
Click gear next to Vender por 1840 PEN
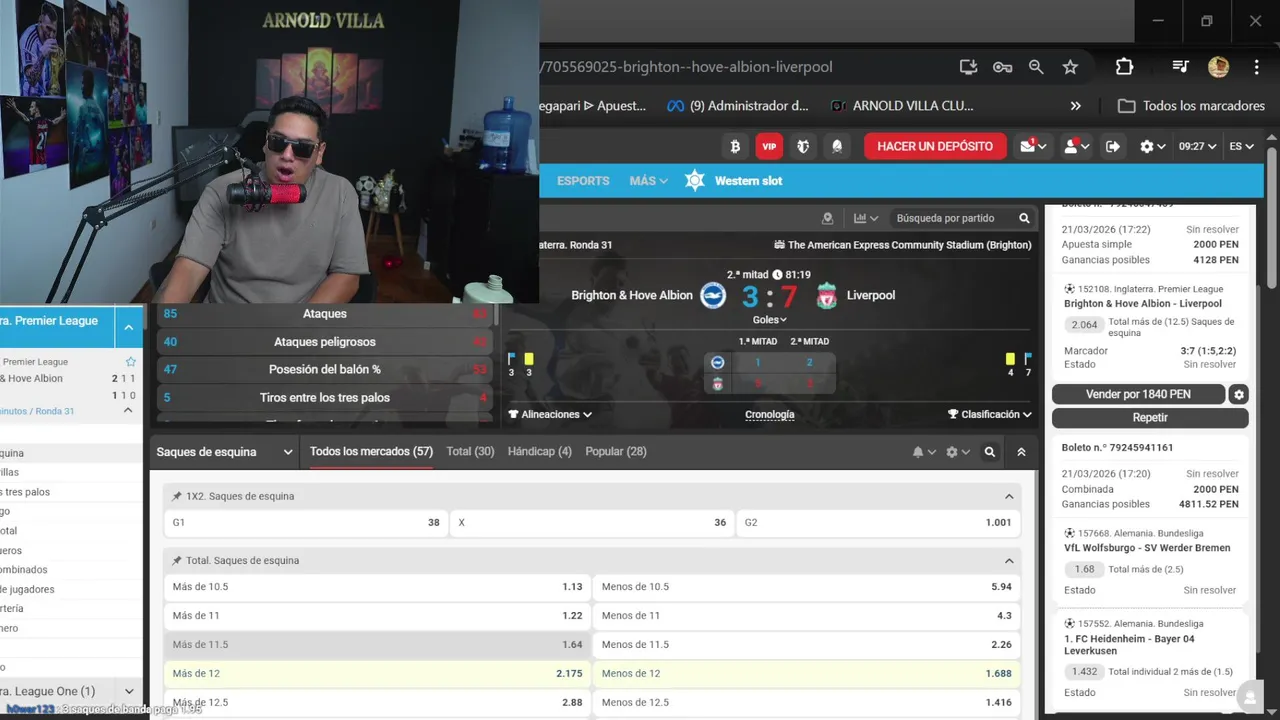tap(1239, 394)
